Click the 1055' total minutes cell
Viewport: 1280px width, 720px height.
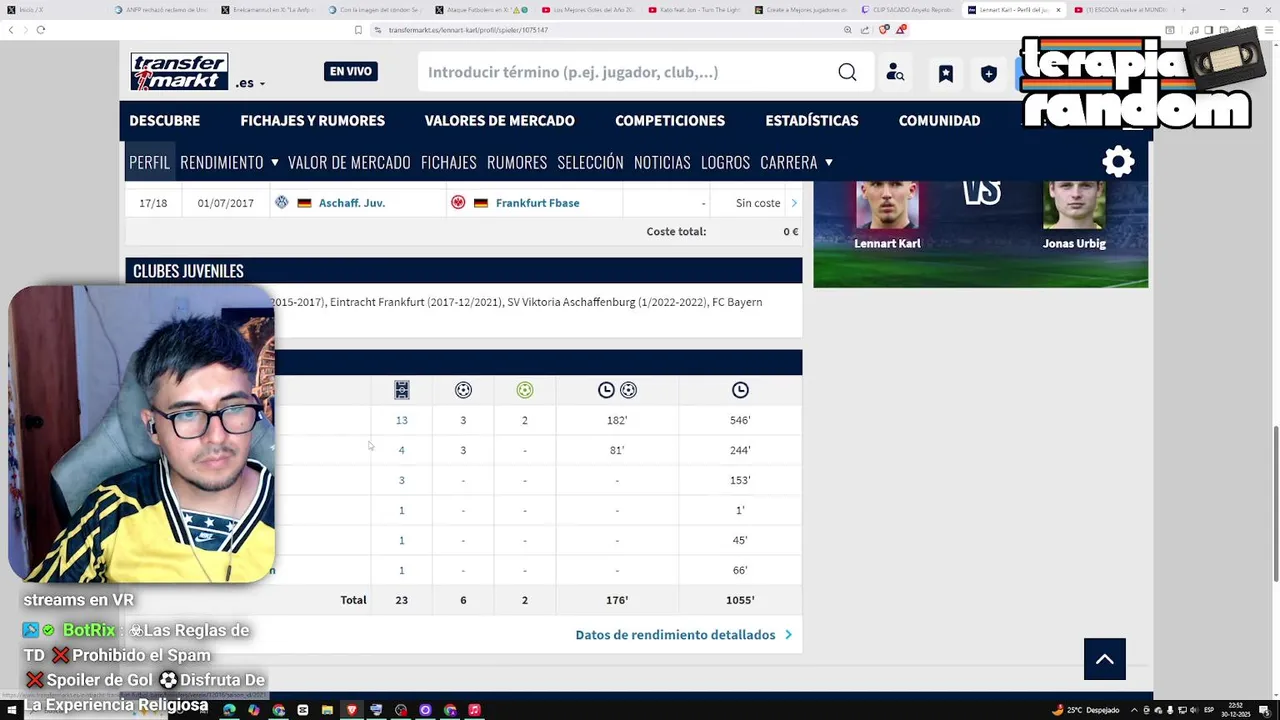(740, 600)
